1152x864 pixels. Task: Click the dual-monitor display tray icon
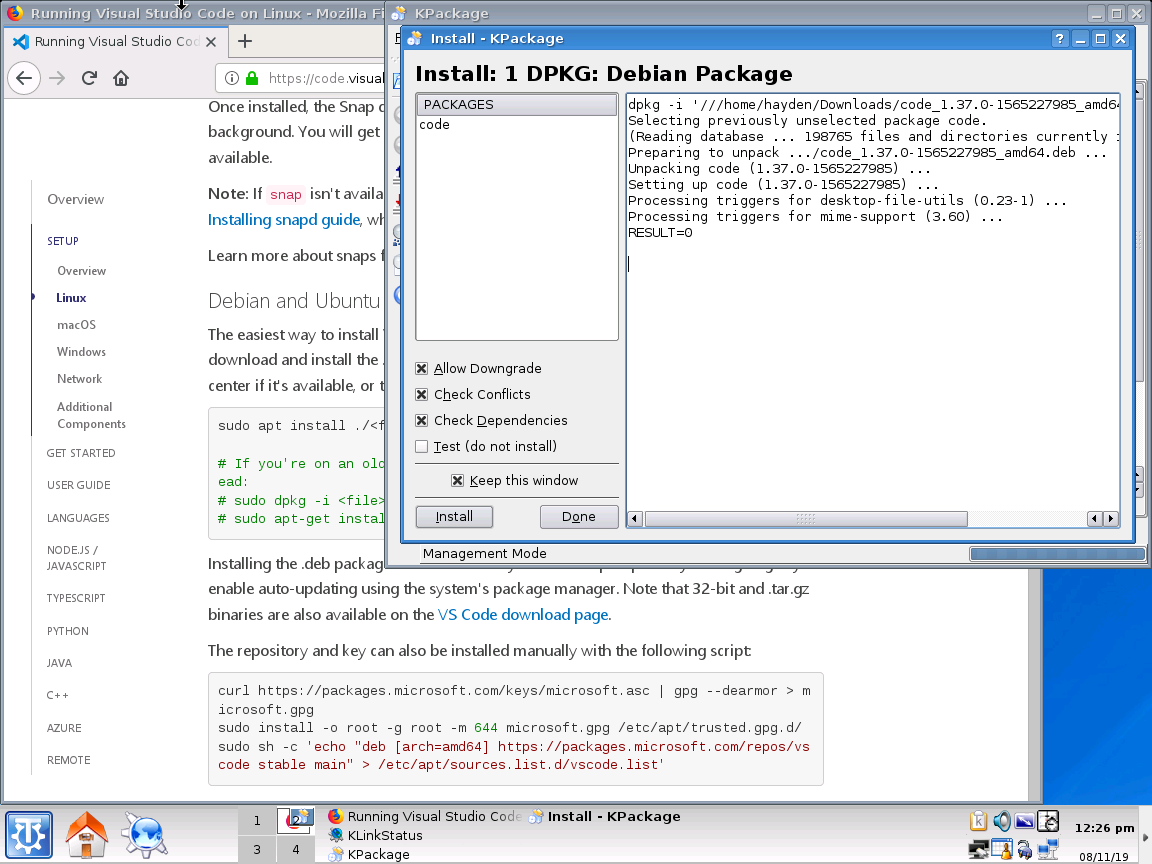pos(979,849)
